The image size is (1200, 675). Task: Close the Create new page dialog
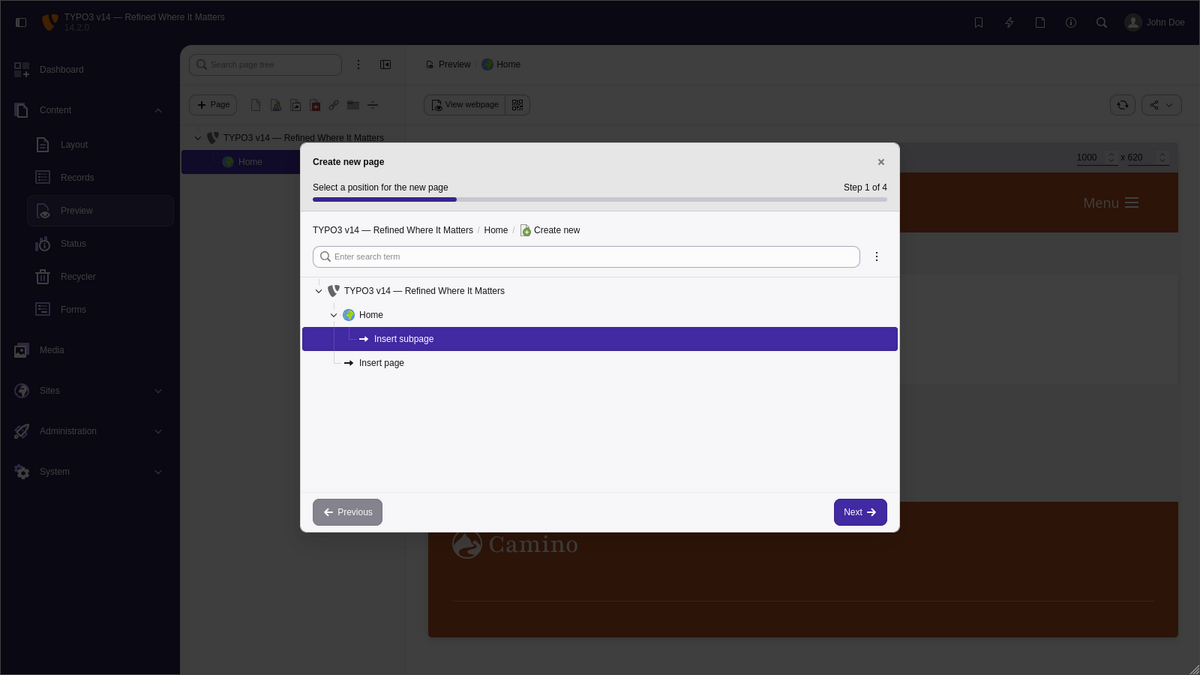881,162
